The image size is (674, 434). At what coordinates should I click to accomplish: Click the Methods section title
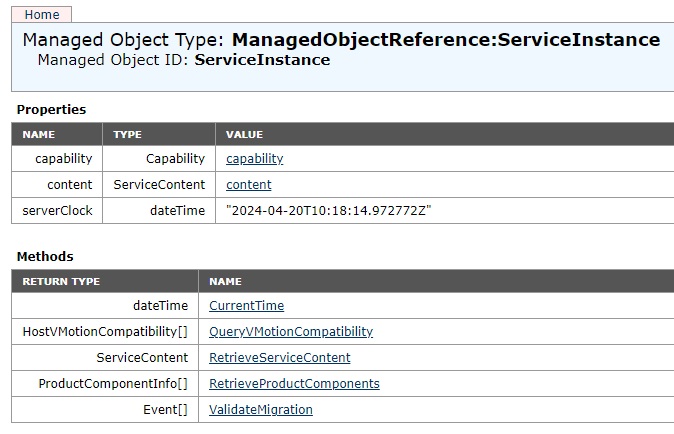point(45,257)
